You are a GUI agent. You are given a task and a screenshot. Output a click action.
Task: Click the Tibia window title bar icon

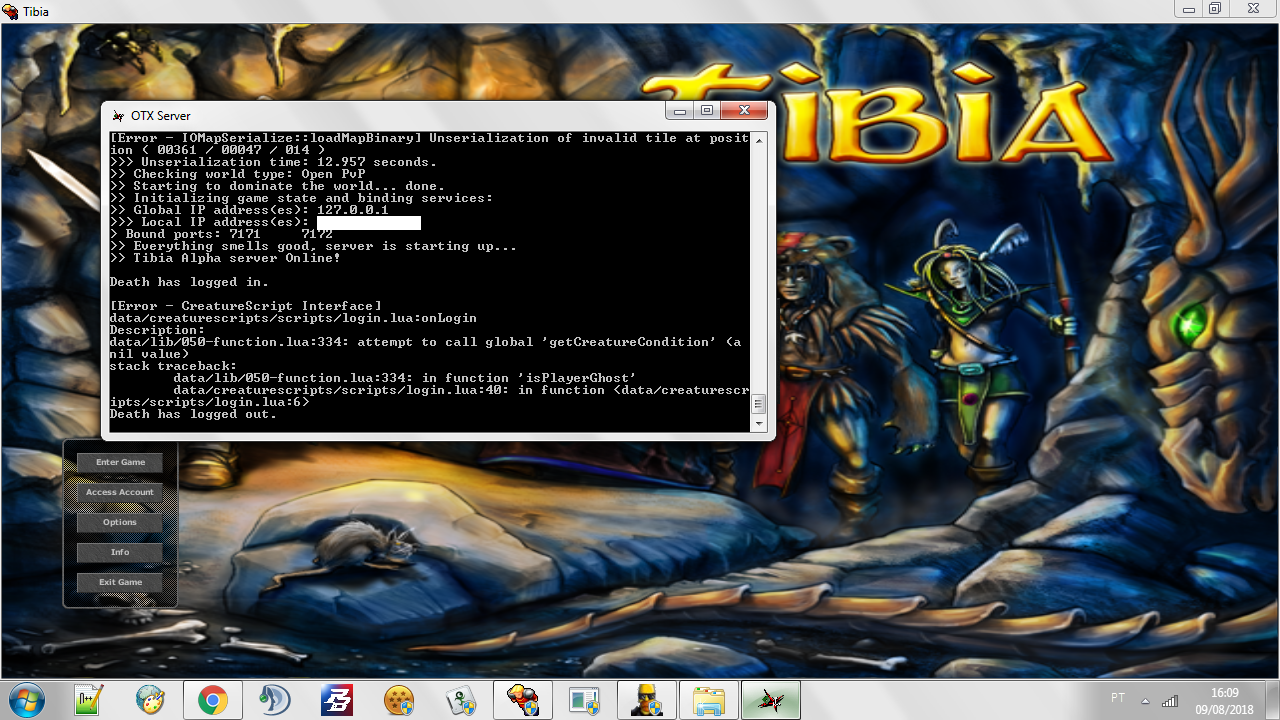[11, 11]
